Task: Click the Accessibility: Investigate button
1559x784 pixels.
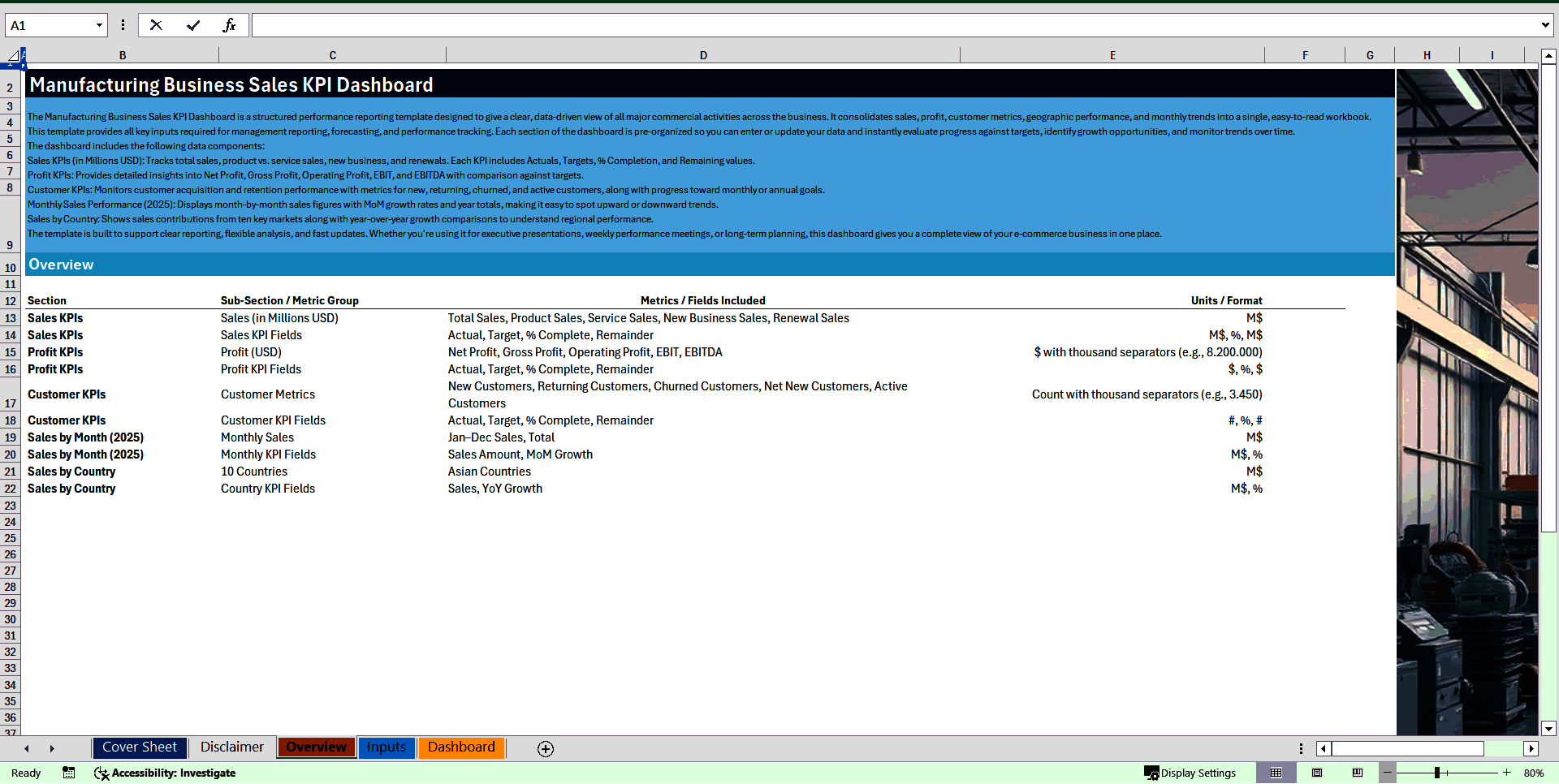Action: (165, 773)
